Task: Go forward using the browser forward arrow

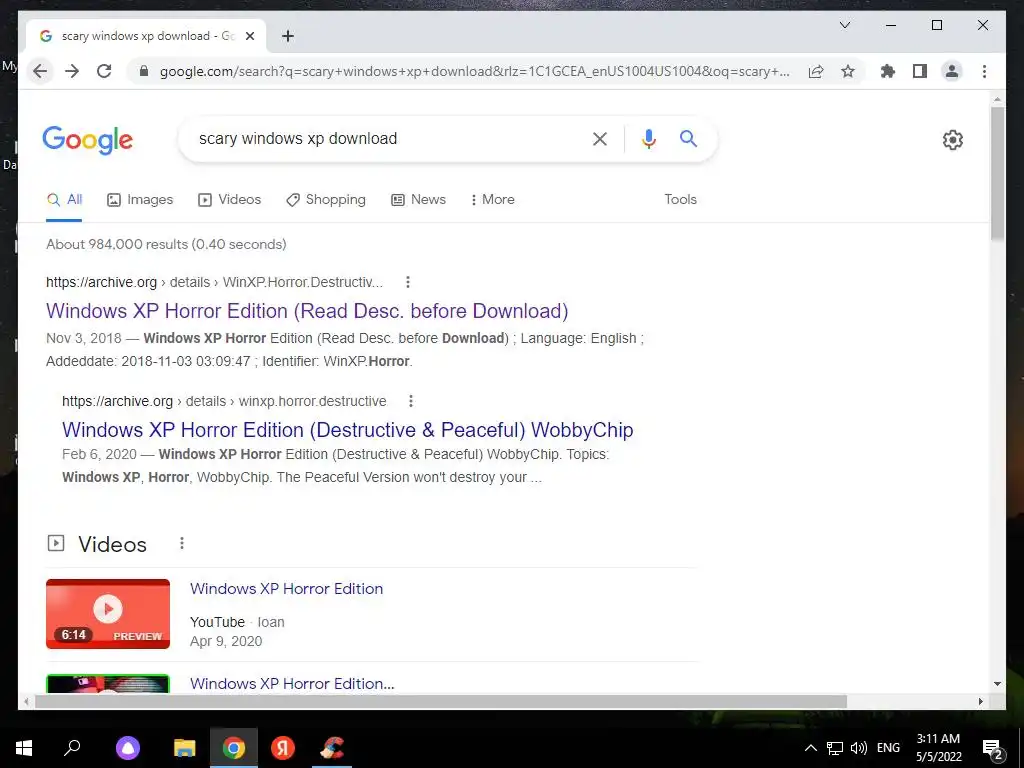Action: pyautogui.click(x=72, y=71)
